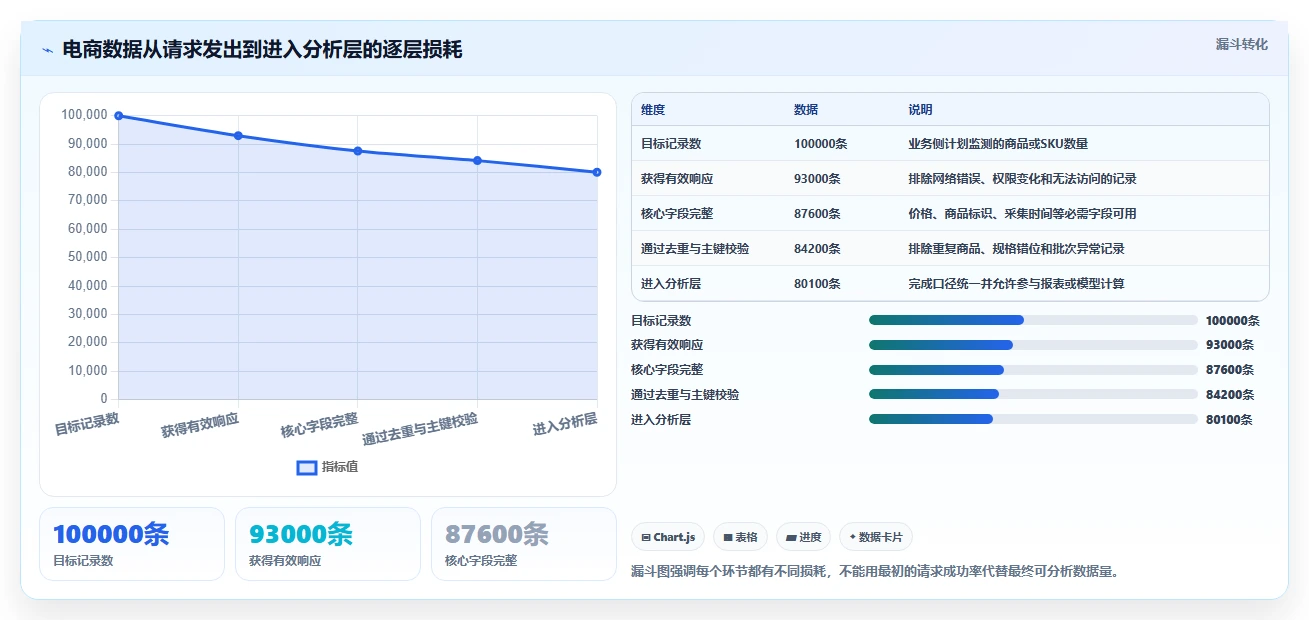Click the 数据 column header
1309x620 pixels.
click(x=806, y=110)
